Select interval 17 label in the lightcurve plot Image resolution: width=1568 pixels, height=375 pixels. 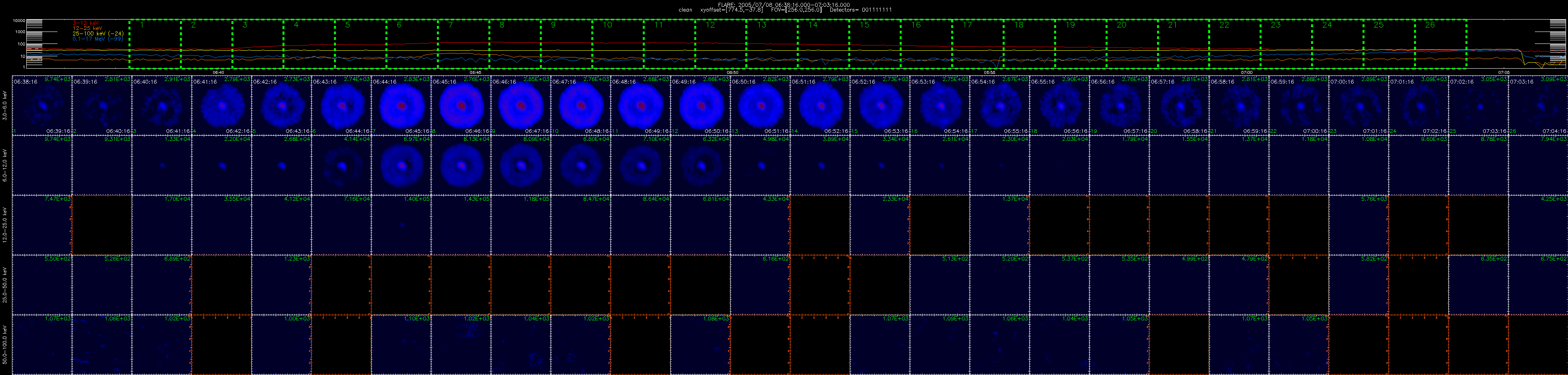967,25
